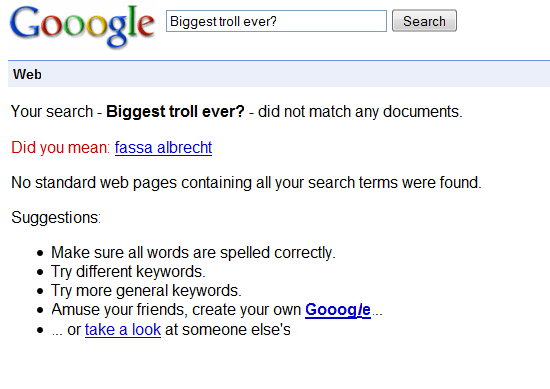Click the "Try different keywords." suggestion
550x389 pixels.
[128, 272]
